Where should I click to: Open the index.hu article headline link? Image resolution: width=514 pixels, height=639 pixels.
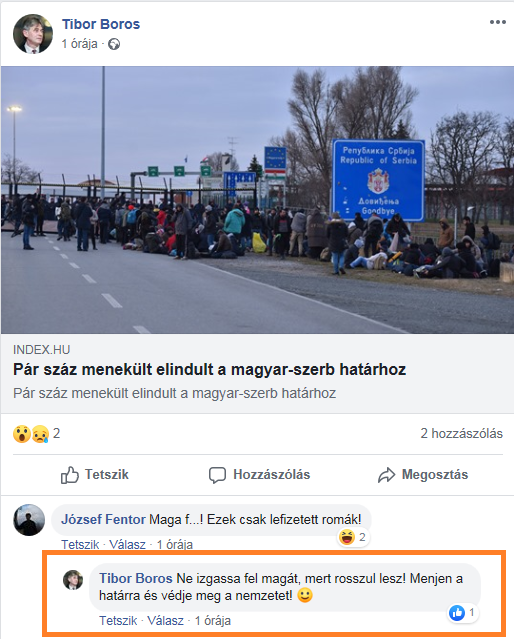(210, 370)
